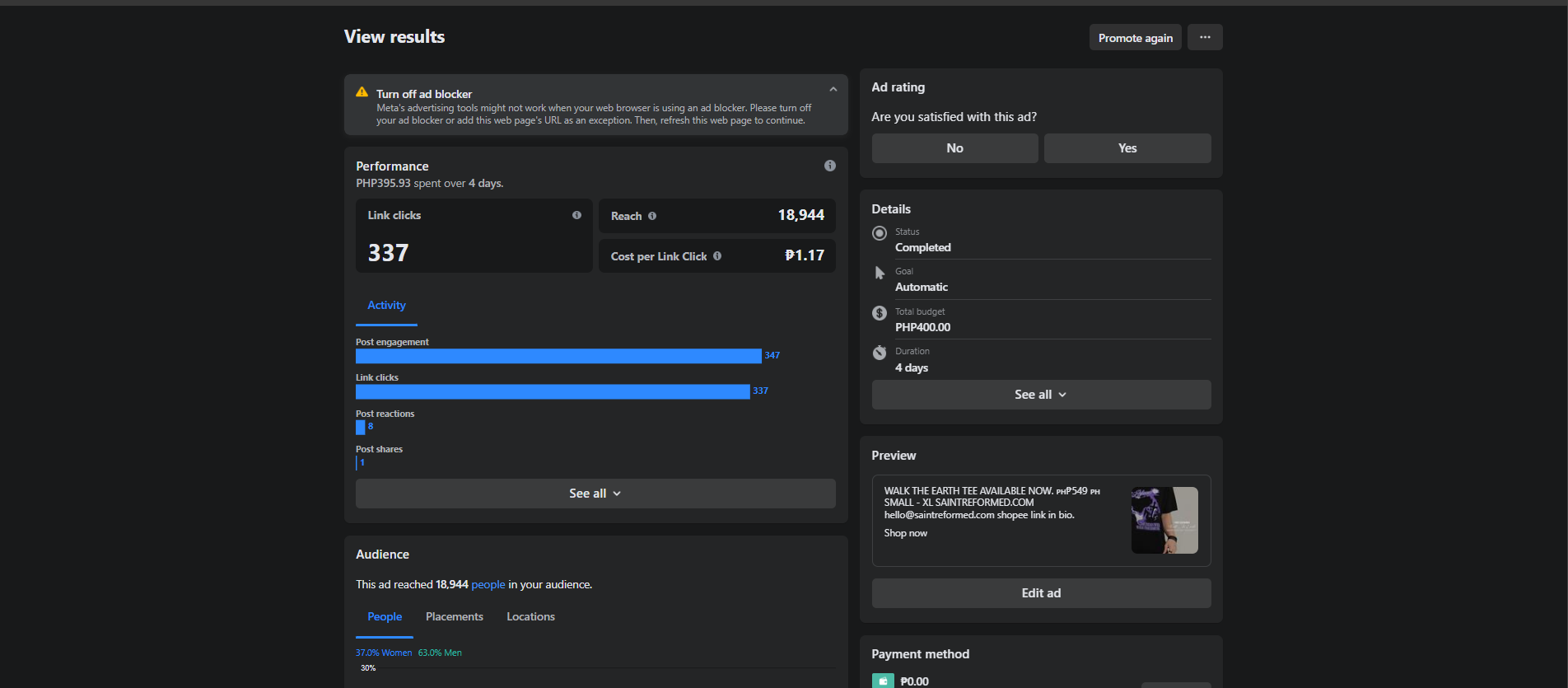The height and width of the screenshot is (688, 1568).
Task: Click the ₱1.17 cost value
Action: coord(805,255)
